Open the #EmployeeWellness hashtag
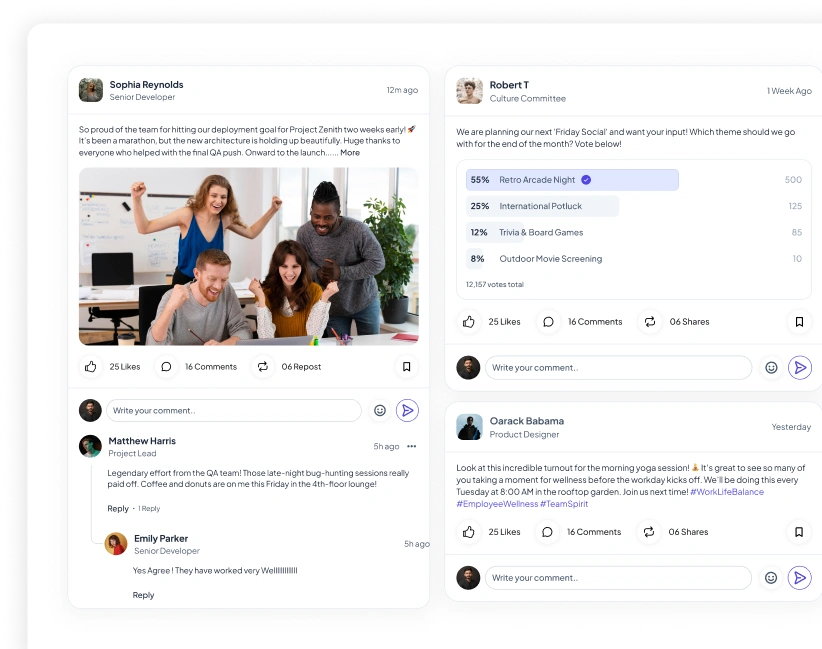 497,504
